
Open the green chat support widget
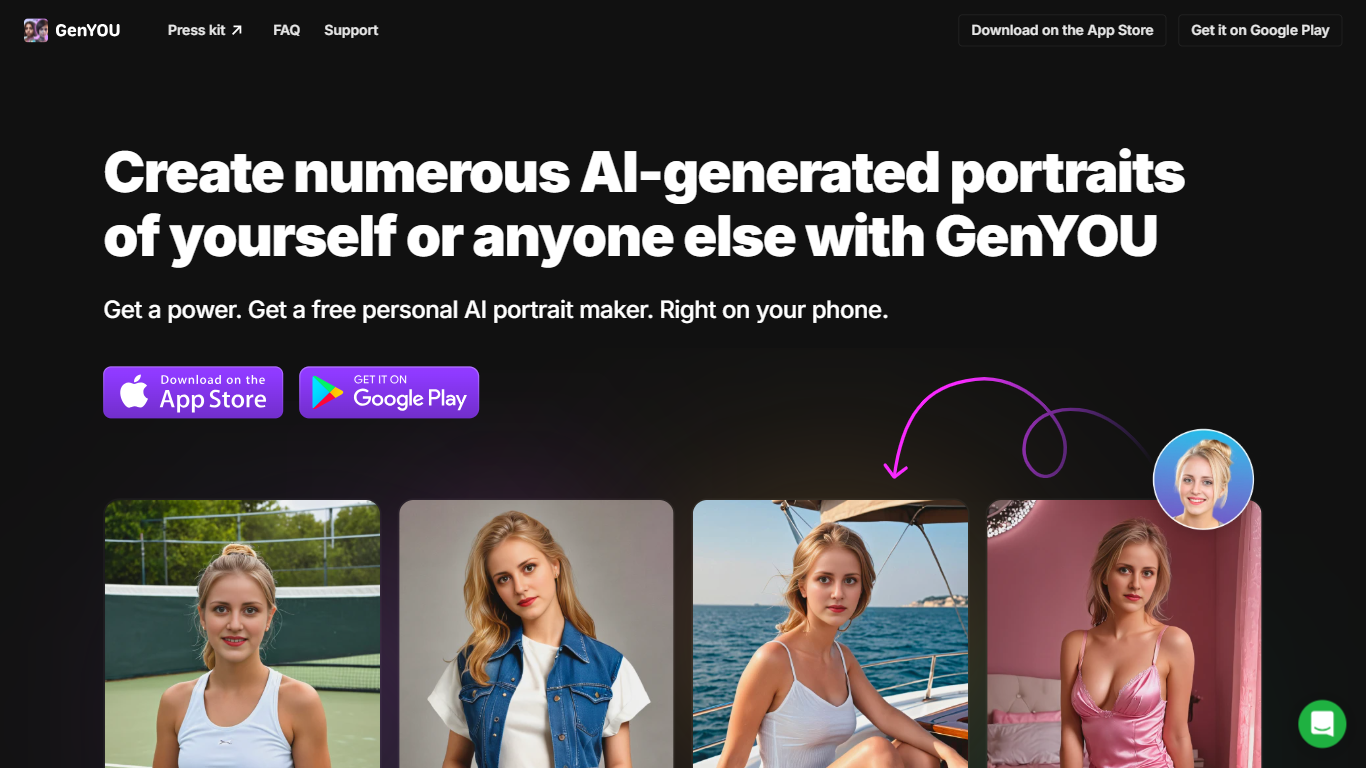(1322, 723)
